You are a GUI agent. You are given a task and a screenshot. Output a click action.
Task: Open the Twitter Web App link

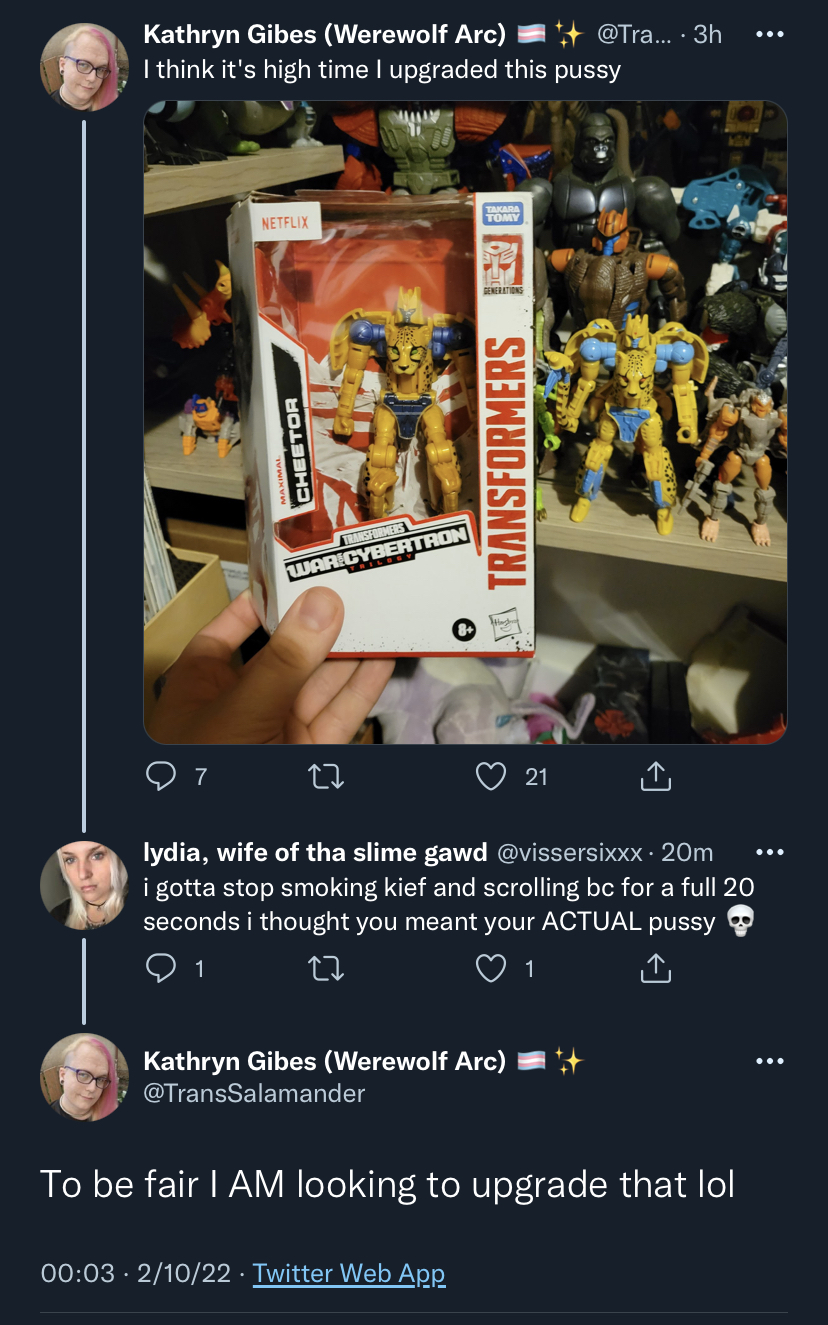(349, 1273)
